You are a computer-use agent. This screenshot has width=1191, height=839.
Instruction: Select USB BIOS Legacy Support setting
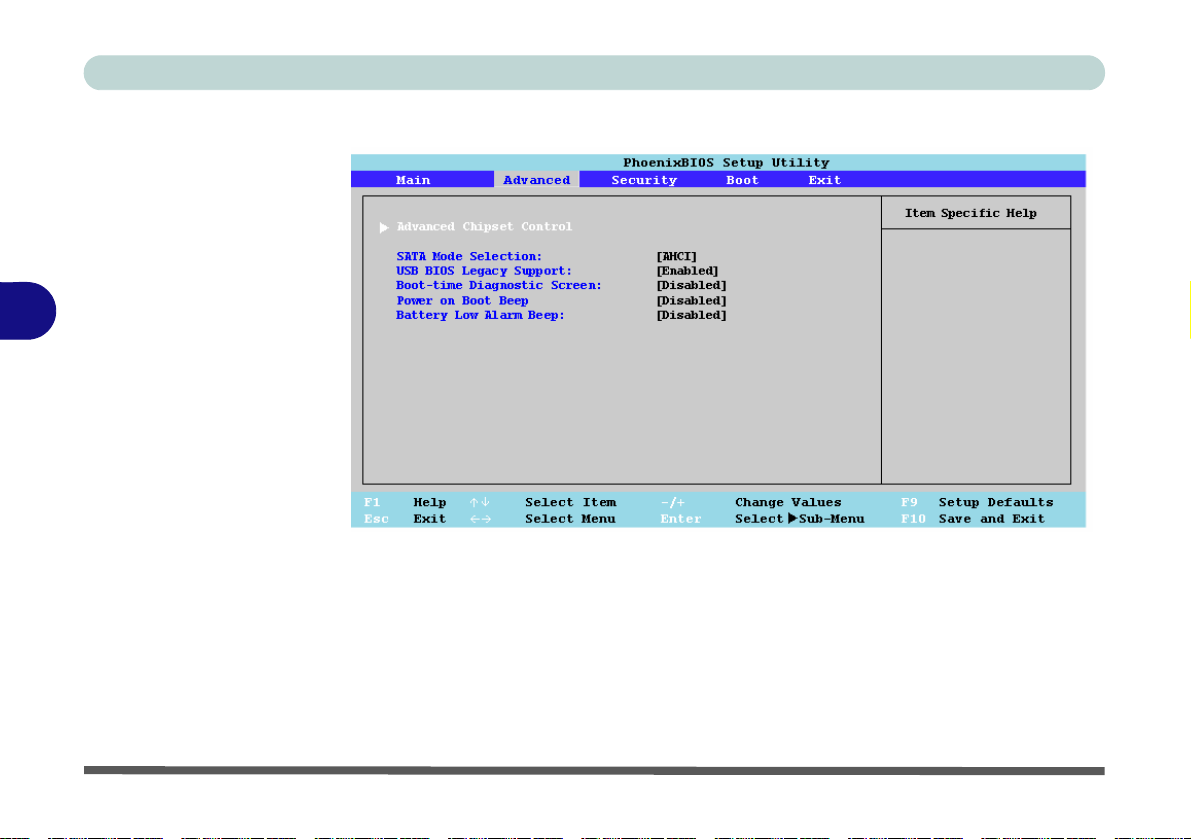[484, 271]
